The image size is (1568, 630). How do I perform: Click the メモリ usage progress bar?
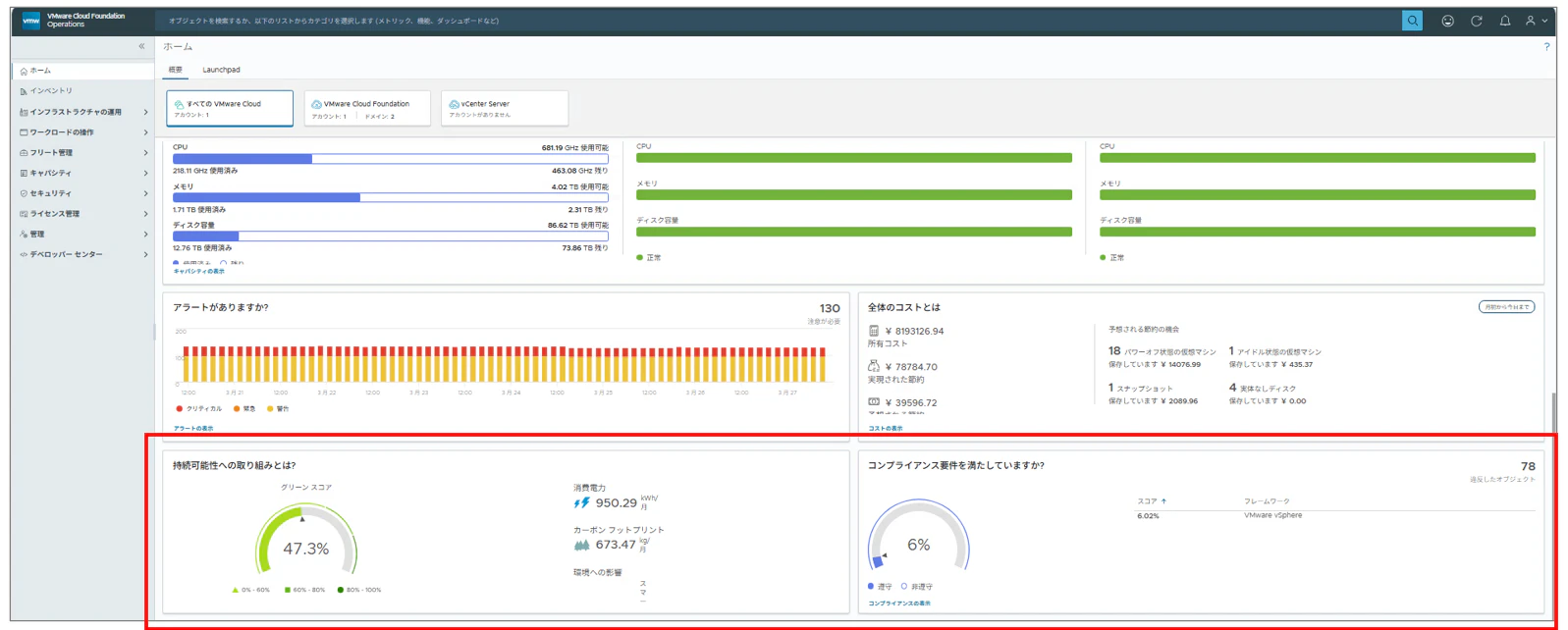coord(390,197)
